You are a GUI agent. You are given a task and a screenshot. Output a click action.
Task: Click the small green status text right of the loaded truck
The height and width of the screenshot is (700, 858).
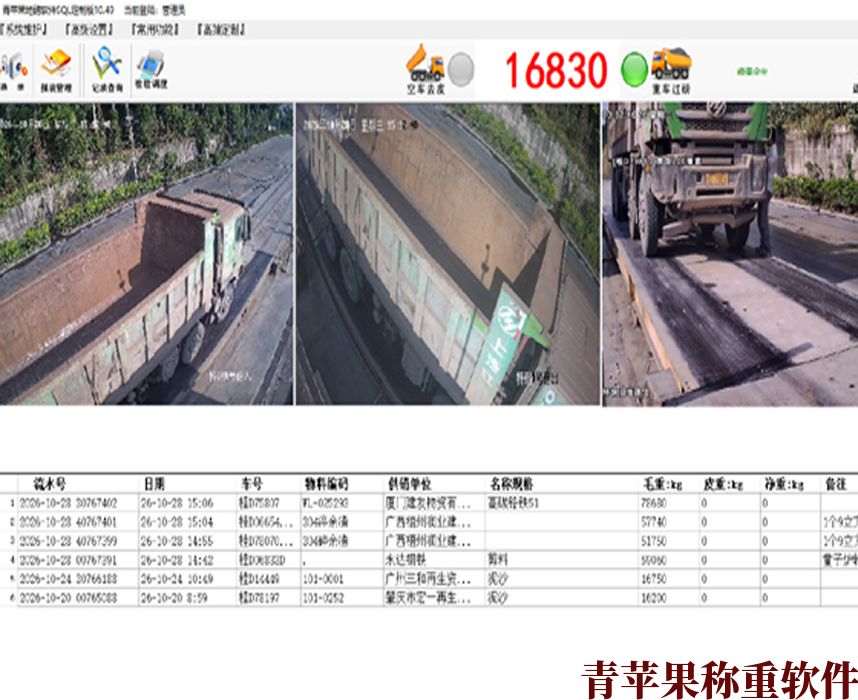pyautogui.click(x=752, y=71)
